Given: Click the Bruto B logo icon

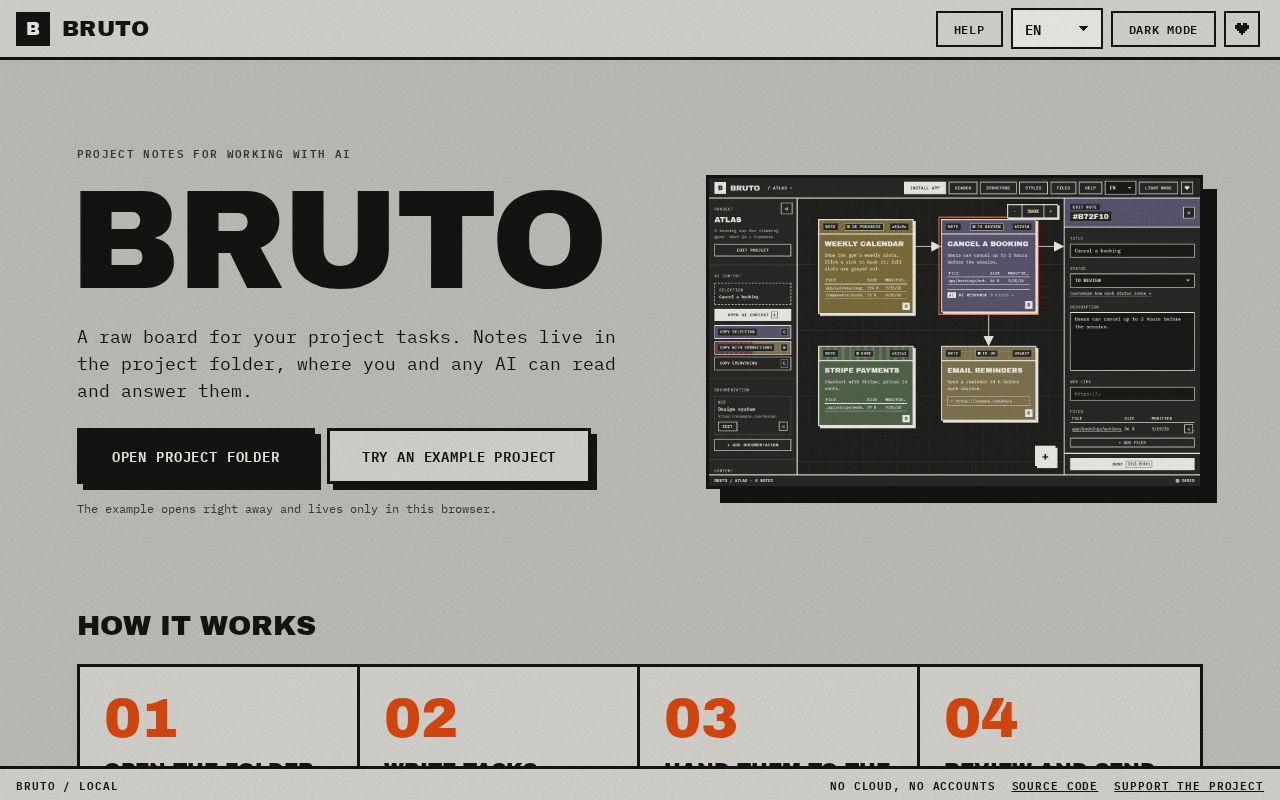Looking at the screenshot, I should click(33, 29).
